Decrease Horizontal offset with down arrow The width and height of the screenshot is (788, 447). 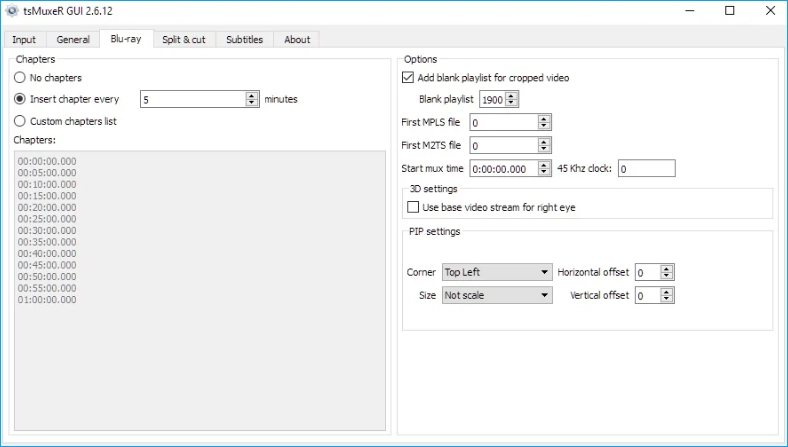click(x=666, y=276)
